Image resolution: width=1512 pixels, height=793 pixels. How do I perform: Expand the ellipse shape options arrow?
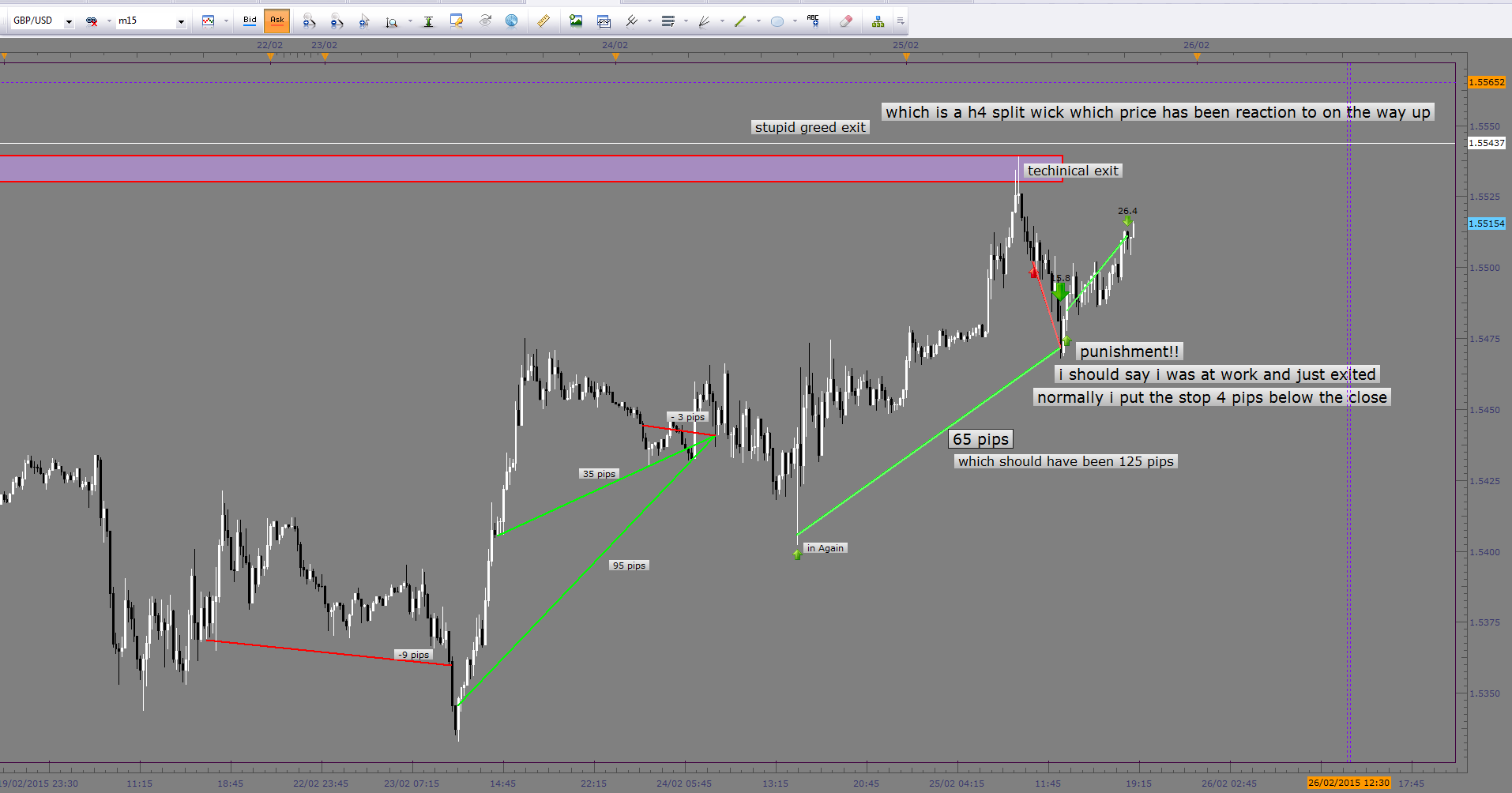click(x=795, y=21)
